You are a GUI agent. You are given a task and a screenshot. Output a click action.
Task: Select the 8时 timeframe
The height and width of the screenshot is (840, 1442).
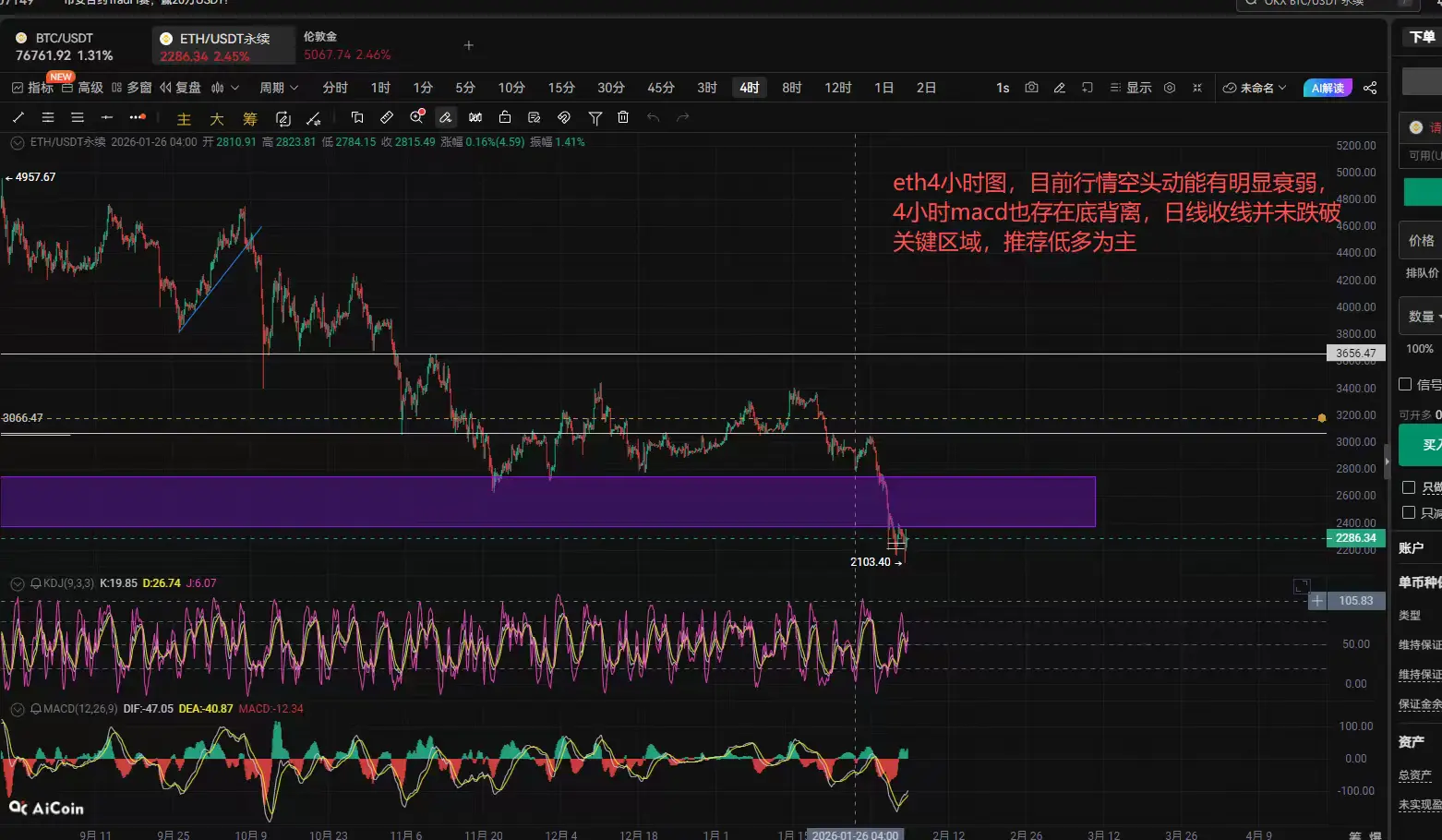[791, 88]
